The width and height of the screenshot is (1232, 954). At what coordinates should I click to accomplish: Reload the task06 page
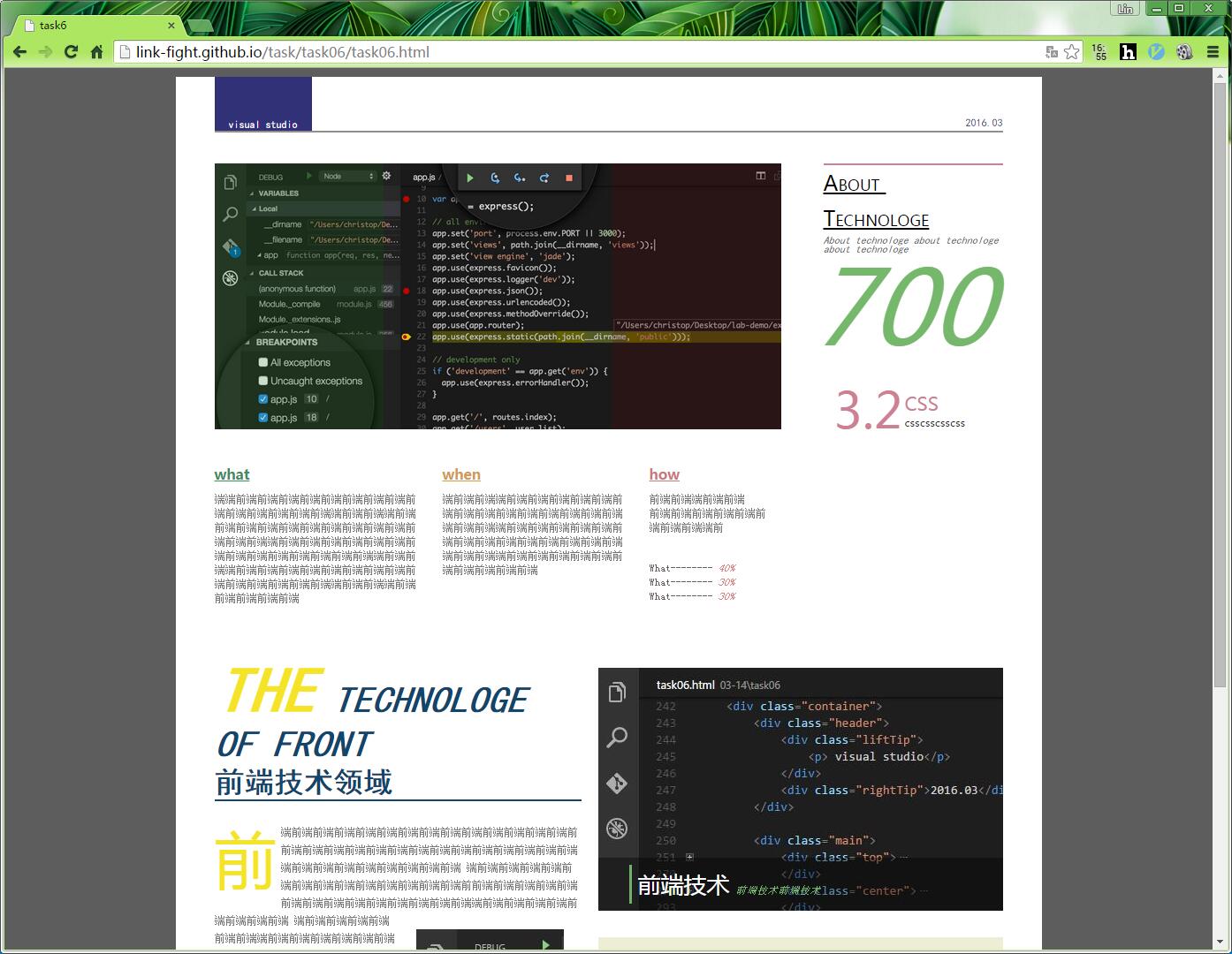tap(71, 52)
